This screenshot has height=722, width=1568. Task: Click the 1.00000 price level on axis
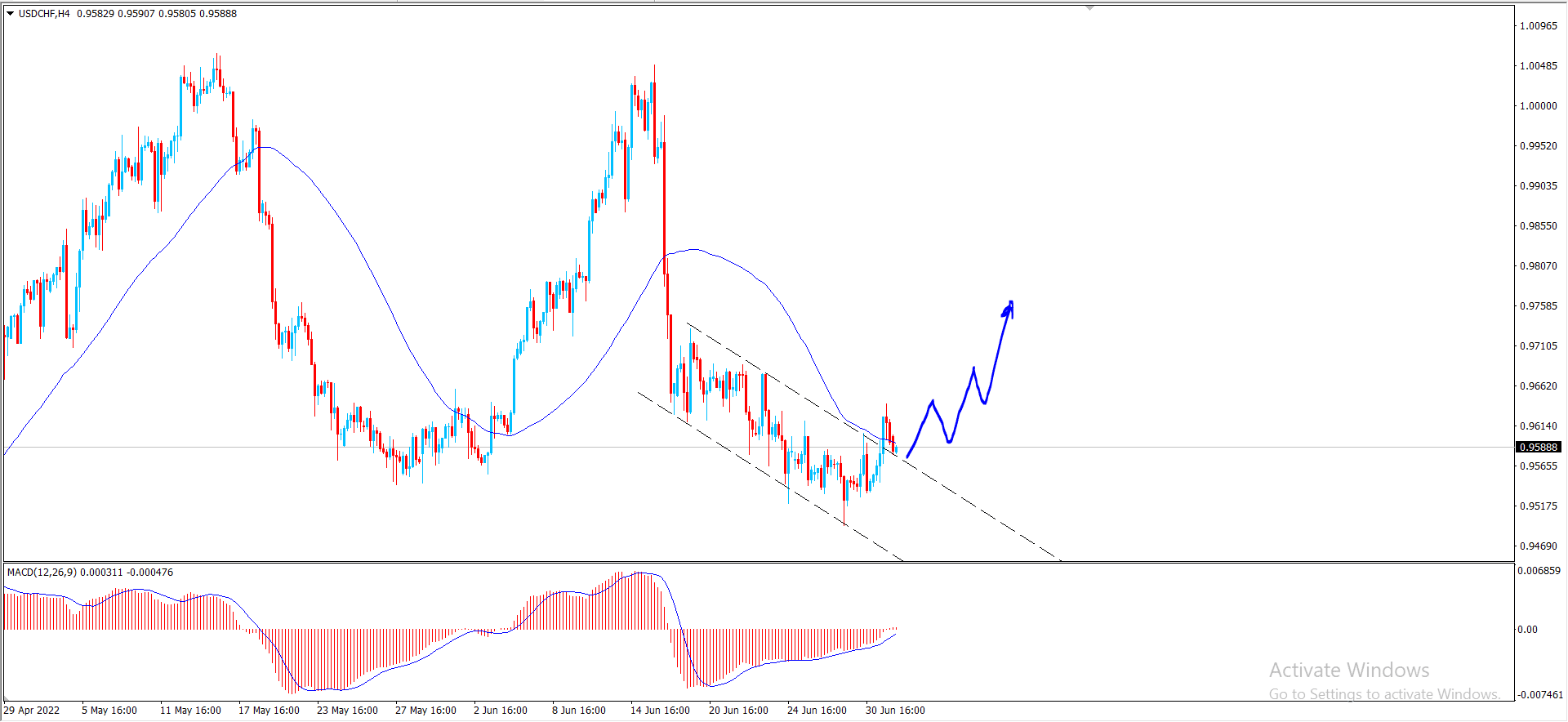pyautogui.click(x=1538, y=105)
